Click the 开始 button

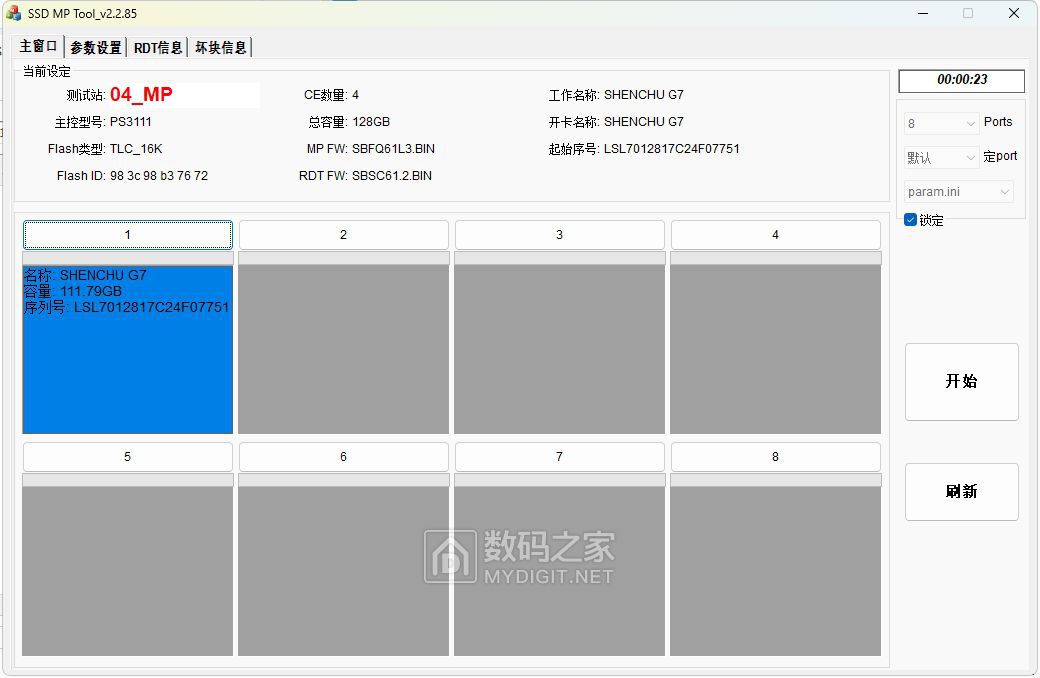961,381
